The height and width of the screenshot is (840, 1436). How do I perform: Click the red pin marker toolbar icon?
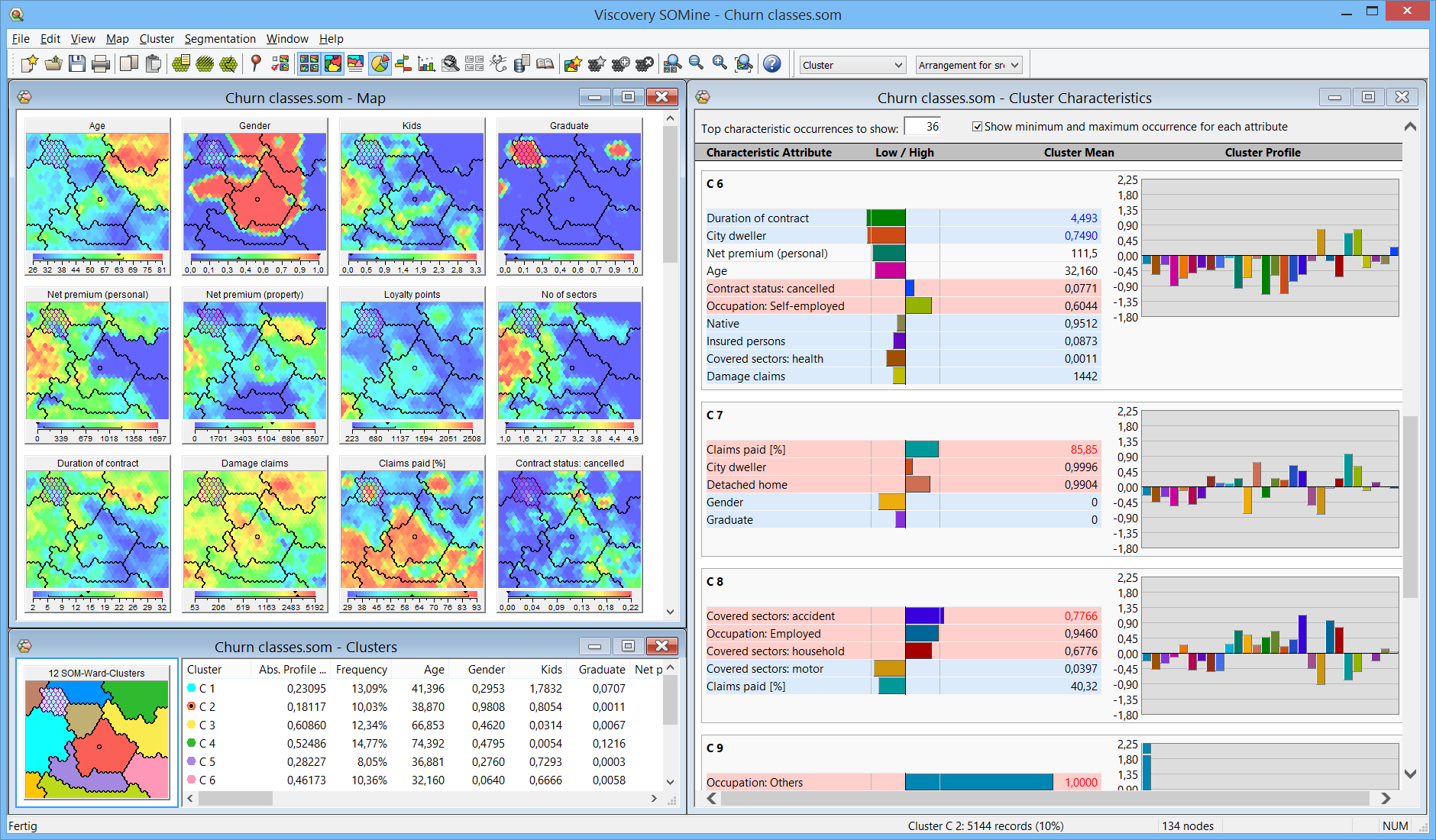pos(256,64)
